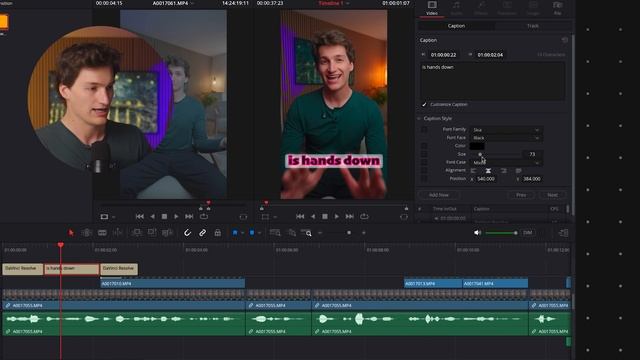
Task: Toggle timeline snapping magnet icon
Action: point(187,233)
